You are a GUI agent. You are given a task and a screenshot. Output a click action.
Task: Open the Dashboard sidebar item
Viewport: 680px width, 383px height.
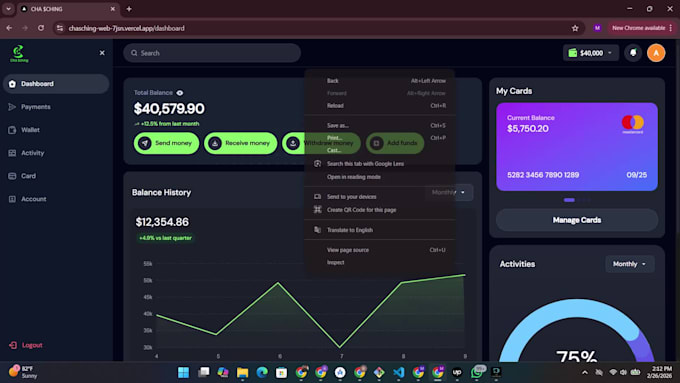[56, 84]
